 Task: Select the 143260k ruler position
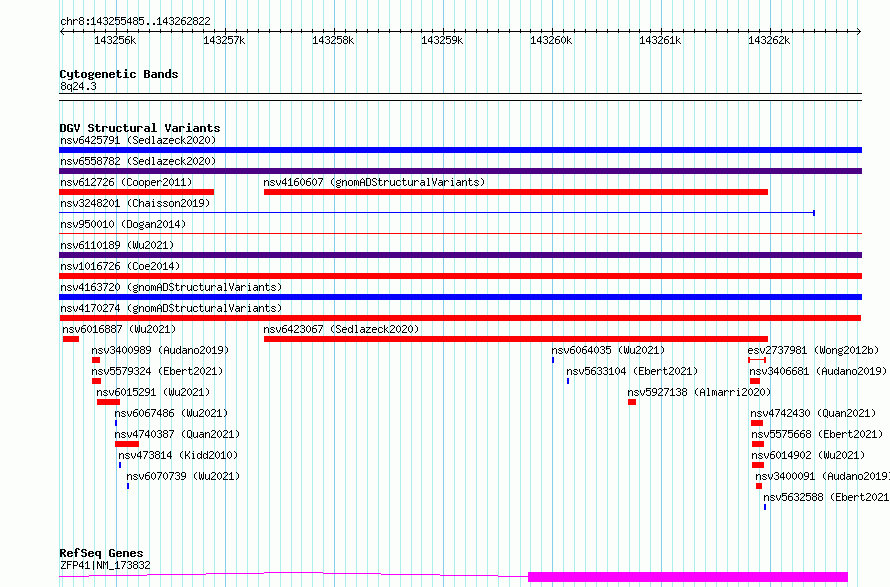point(551,40)
